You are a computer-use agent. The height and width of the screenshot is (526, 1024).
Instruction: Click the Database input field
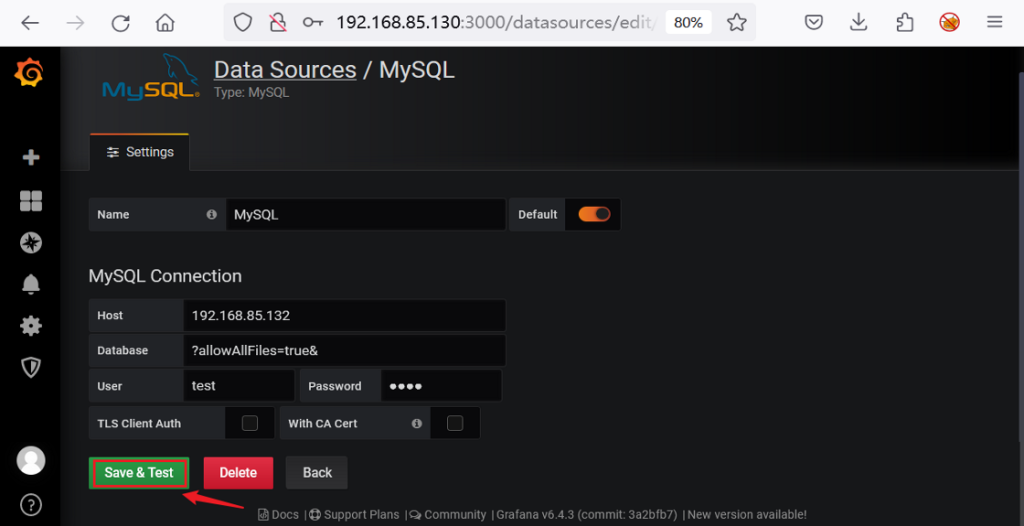tap(344, 350)
